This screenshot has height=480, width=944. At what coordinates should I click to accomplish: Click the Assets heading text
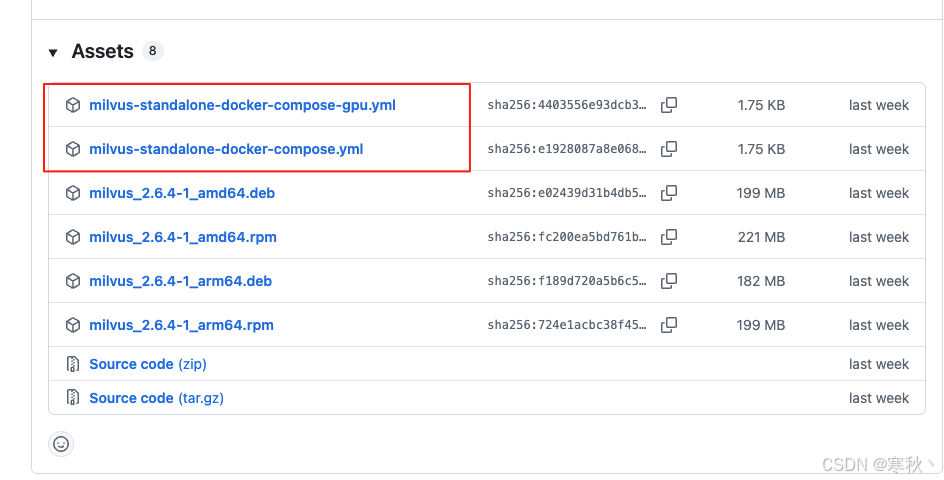click(x=102, y=51)
